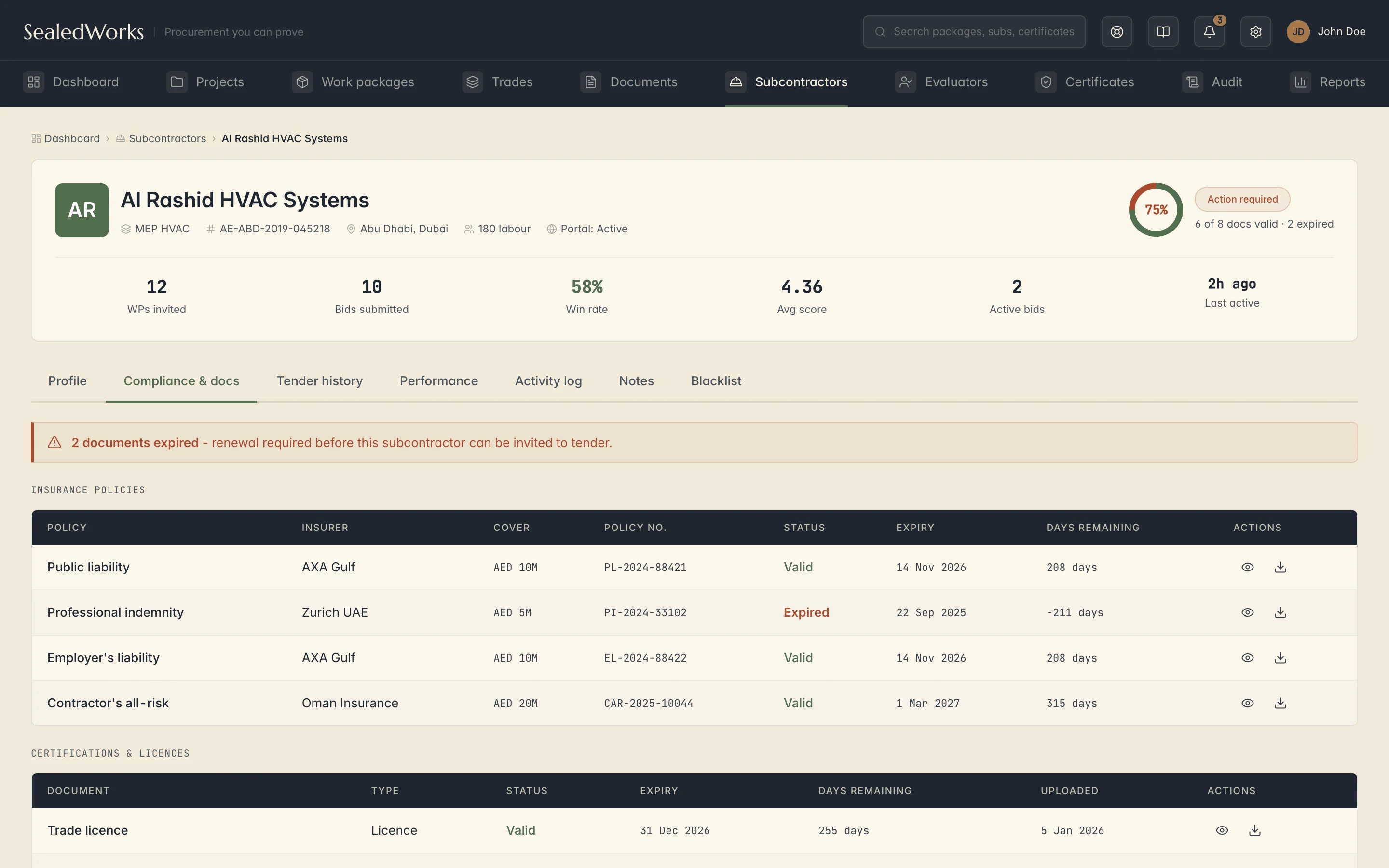
Task: Open the Work packages nav item
Action: click(x=353, y=82)
